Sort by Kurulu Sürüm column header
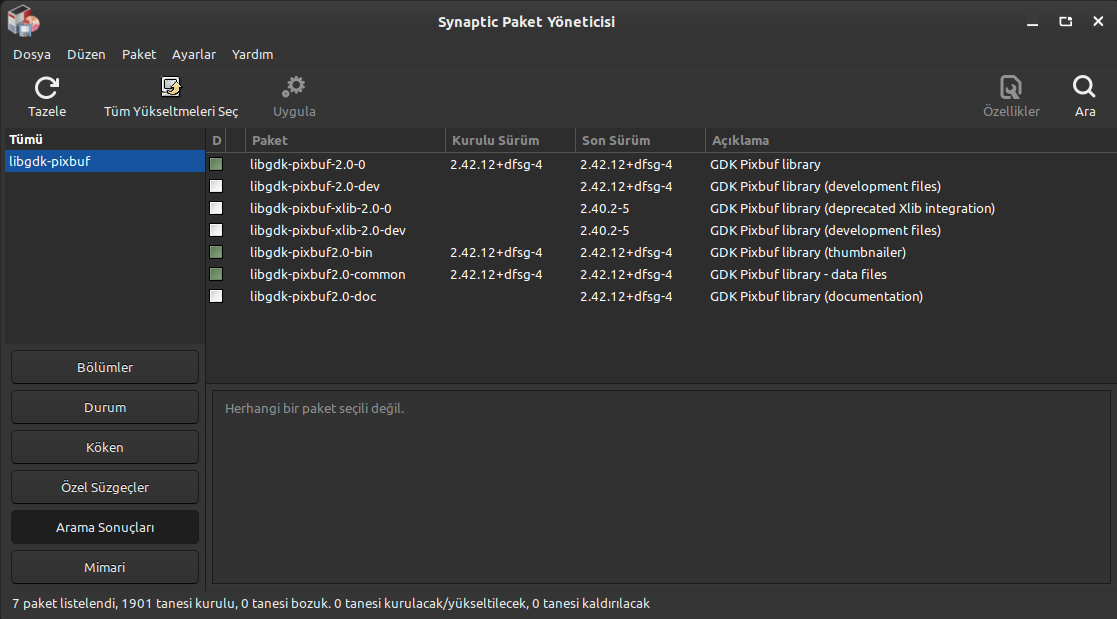The width and height of the screenshot is (1117, 619). click(509, 140)
